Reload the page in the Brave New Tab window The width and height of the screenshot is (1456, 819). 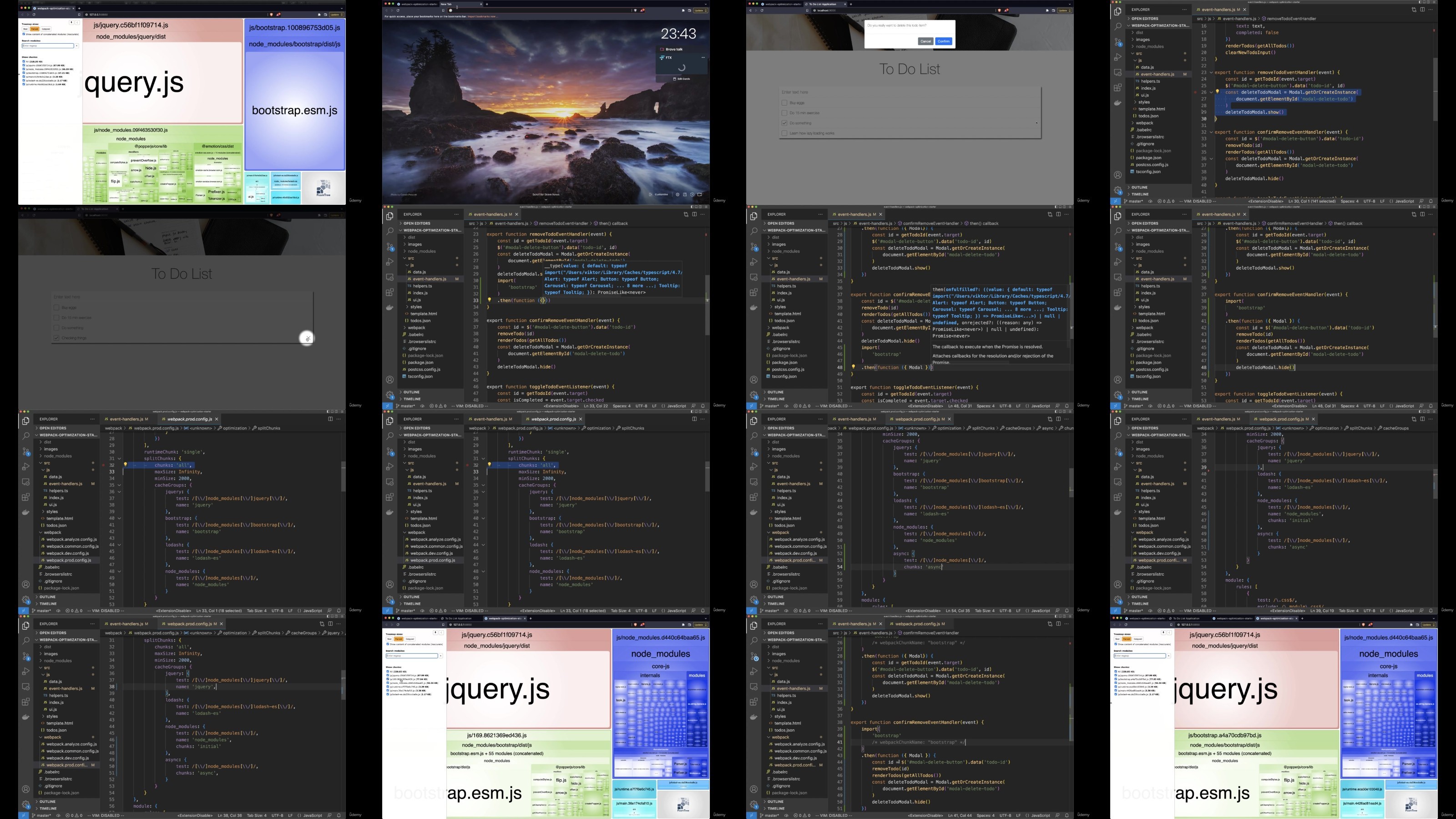(x=398, y=10)
